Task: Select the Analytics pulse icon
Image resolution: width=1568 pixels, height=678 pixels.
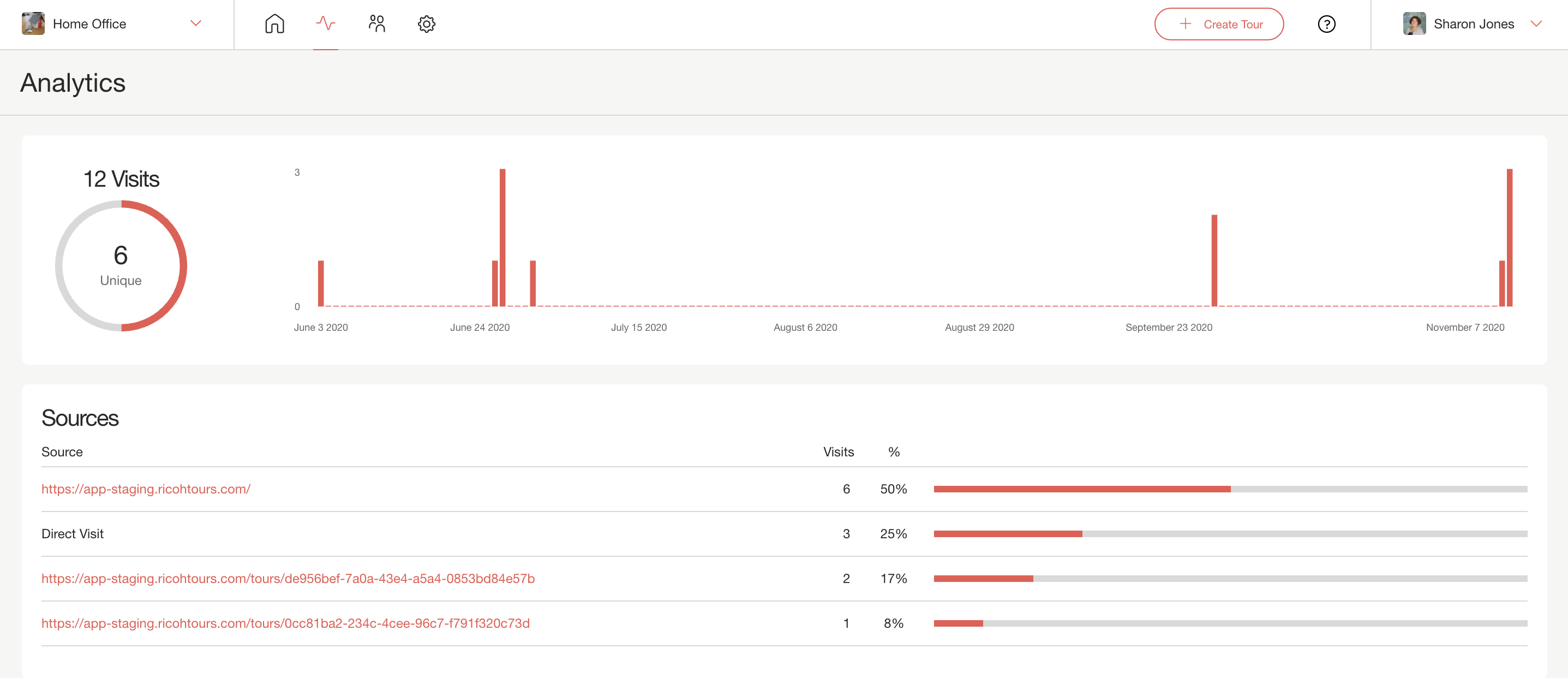Action: coord(326,24)
